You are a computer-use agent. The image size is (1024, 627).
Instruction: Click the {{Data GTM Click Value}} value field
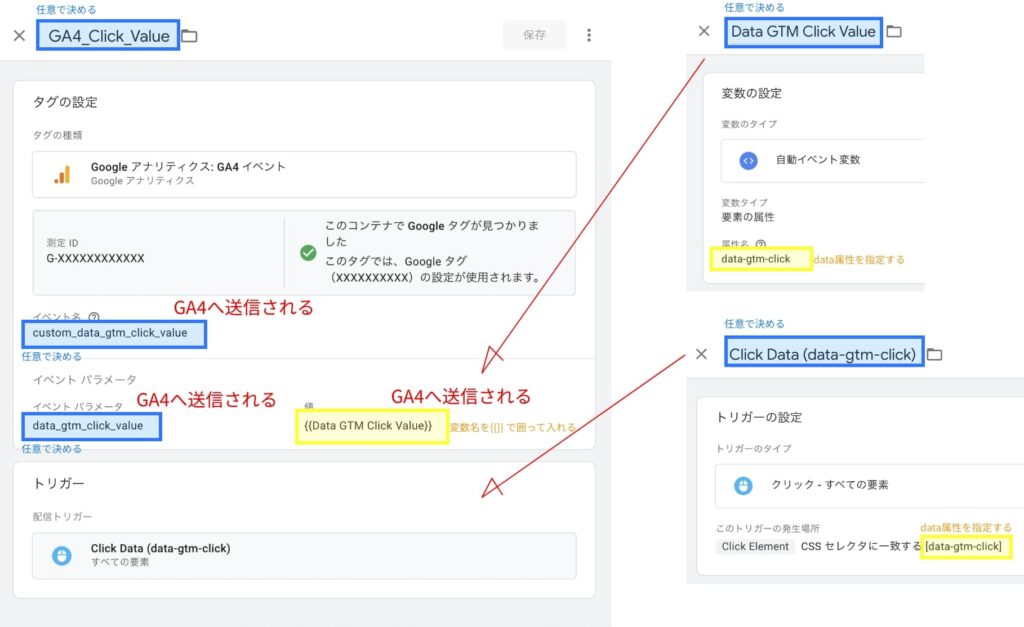(371, 426)
